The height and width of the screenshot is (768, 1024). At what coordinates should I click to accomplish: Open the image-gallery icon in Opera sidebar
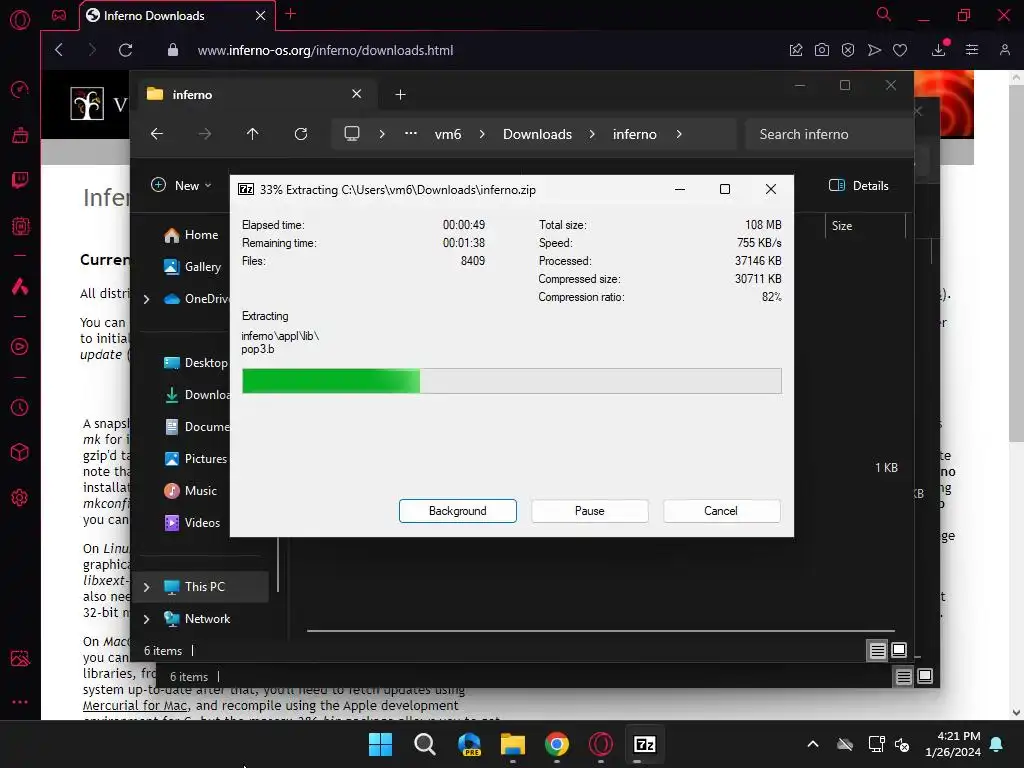coord(20,658)
